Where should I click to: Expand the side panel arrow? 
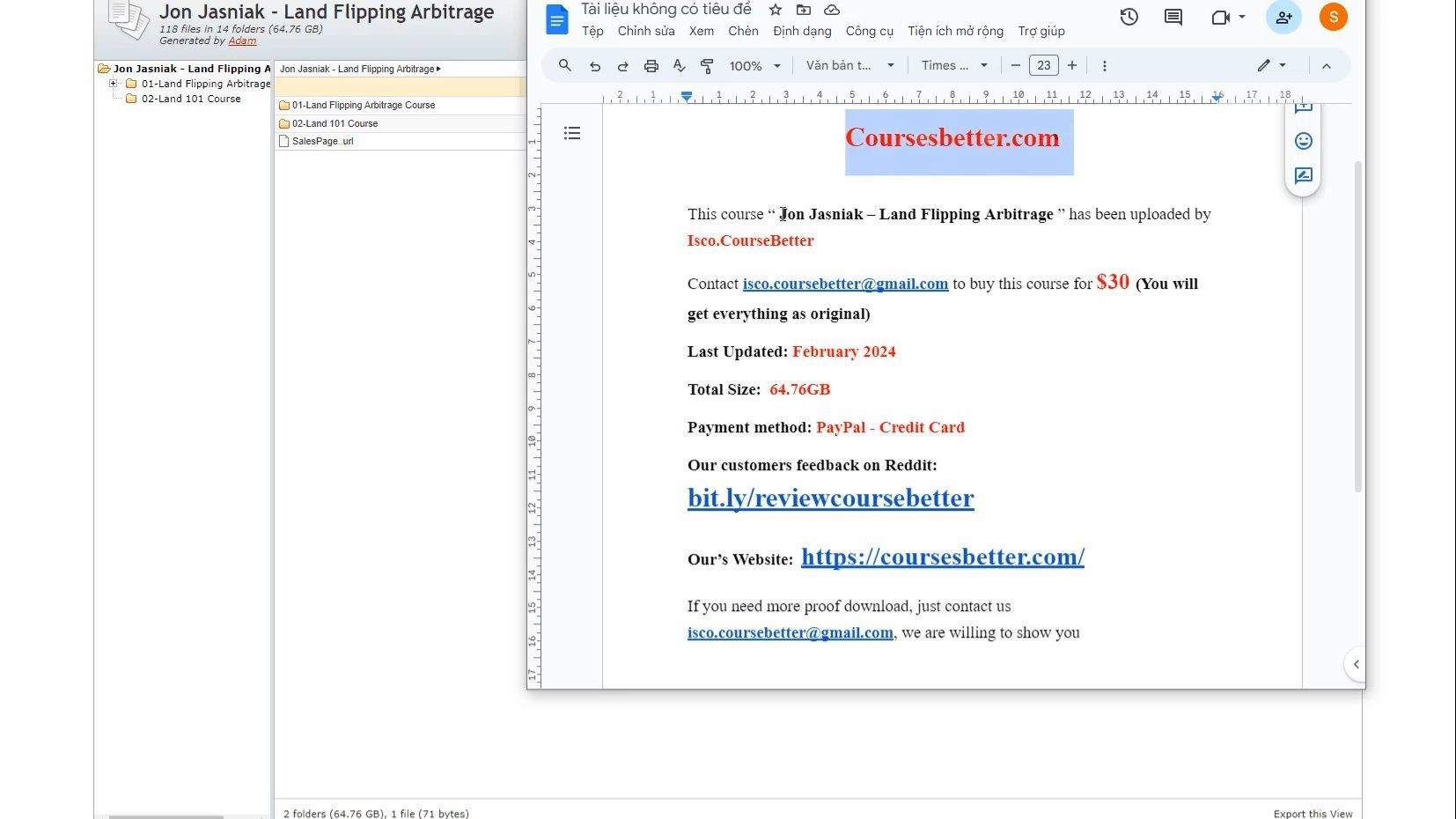[1357, 664]
